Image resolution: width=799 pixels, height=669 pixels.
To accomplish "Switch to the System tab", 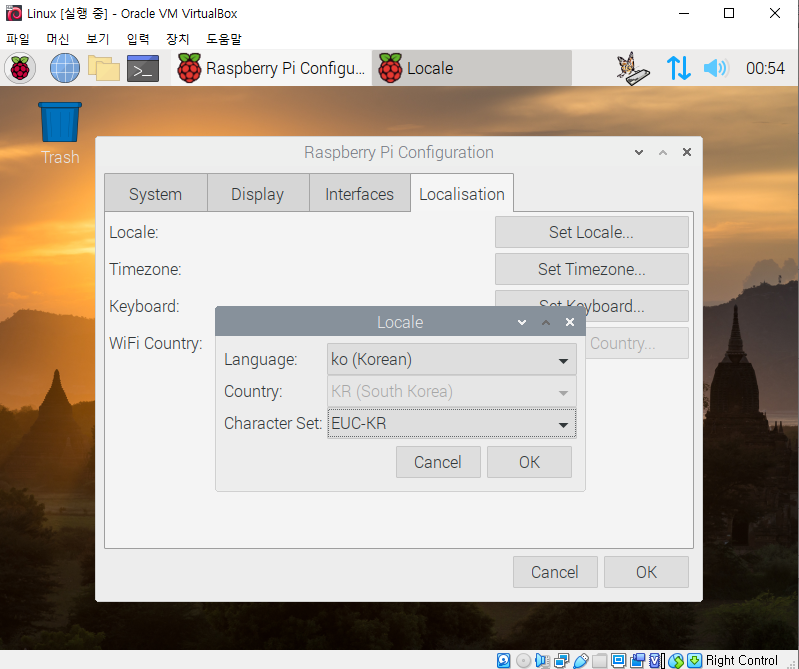I will coord(155,194).
